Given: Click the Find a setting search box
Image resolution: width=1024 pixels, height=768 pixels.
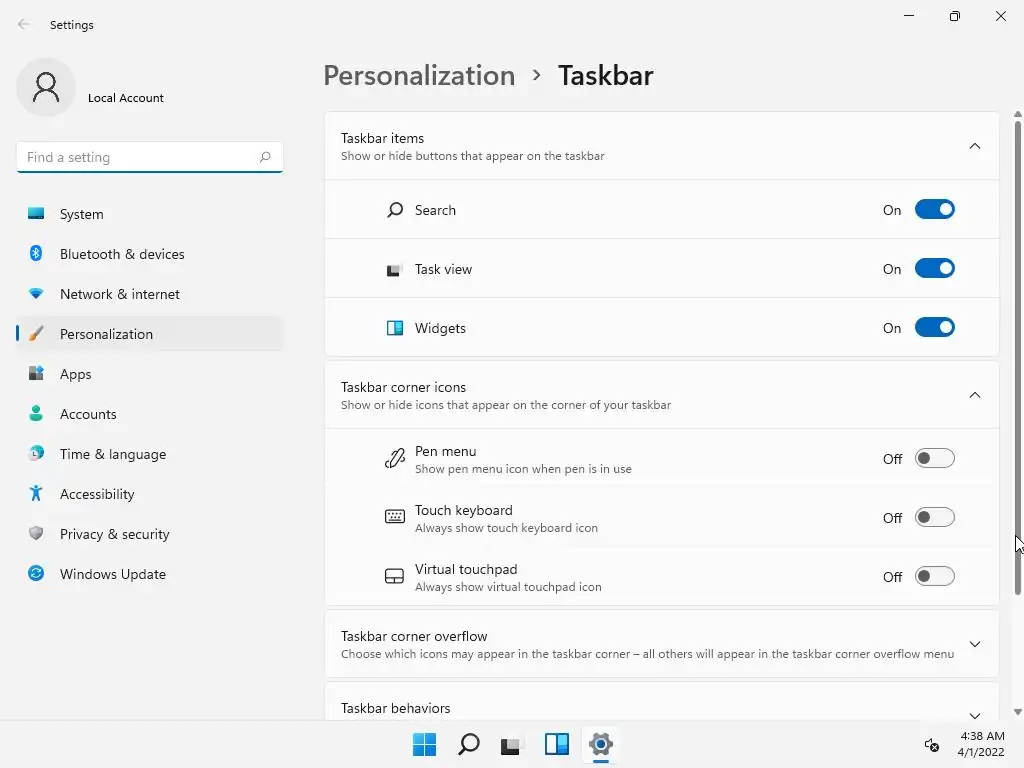Looking at the screenshot, I should (x=150, y=157).
